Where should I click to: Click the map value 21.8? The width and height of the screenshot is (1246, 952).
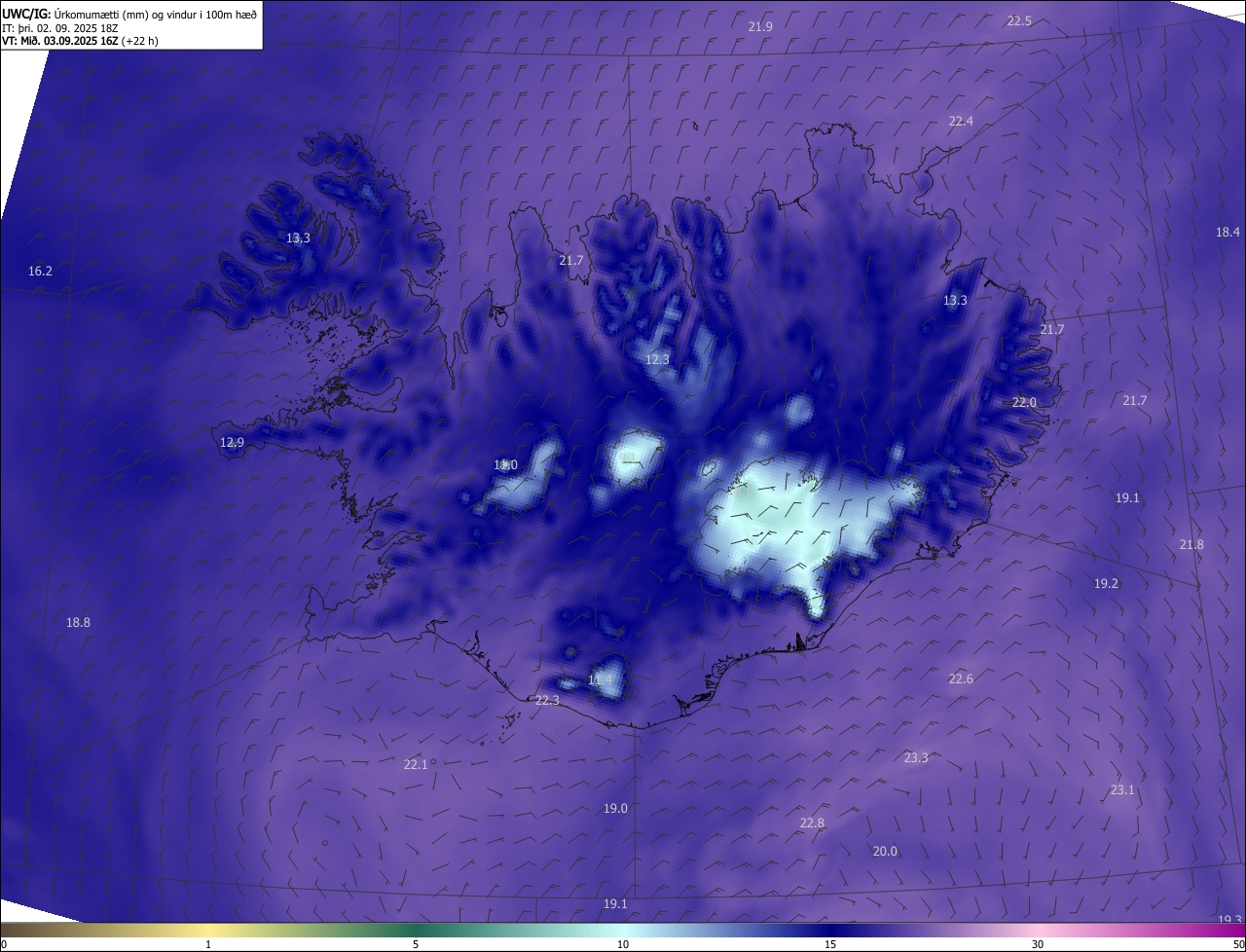click(1191, 544)
